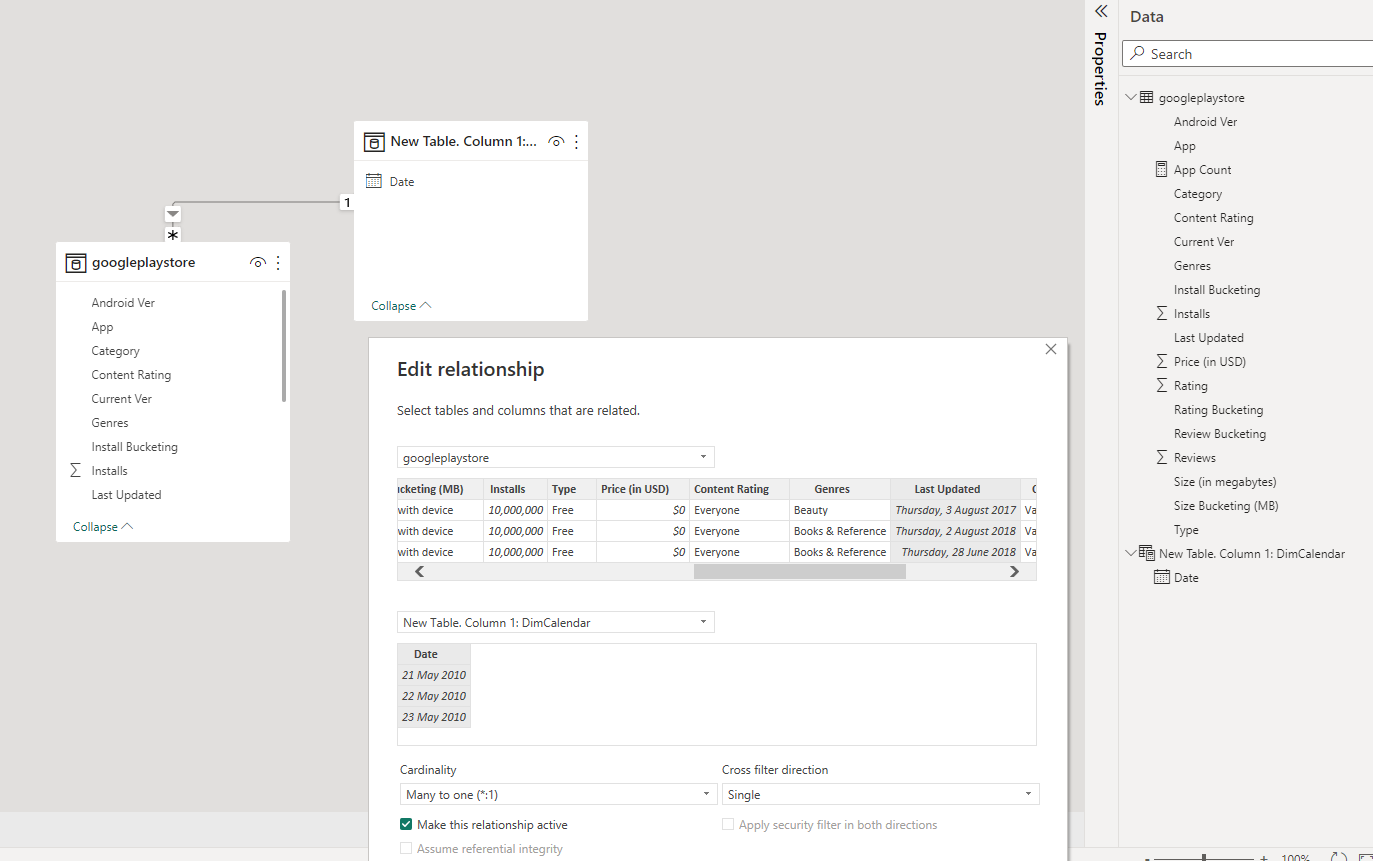The height and width of the screenshot is (861, 1373).
Task: Select 'Content Rating' in googleplaystore card
Action: (x=131, y=374)
